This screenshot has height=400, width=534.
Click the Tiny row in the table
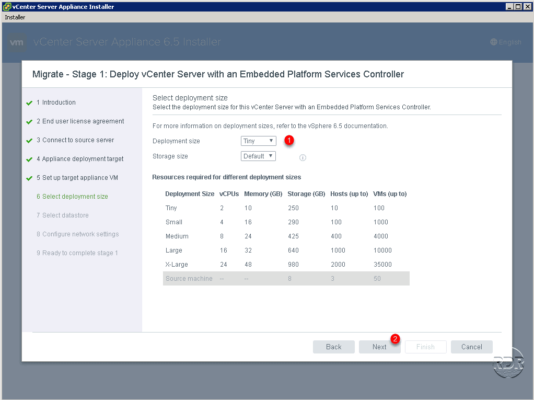(x=286, y=208)
